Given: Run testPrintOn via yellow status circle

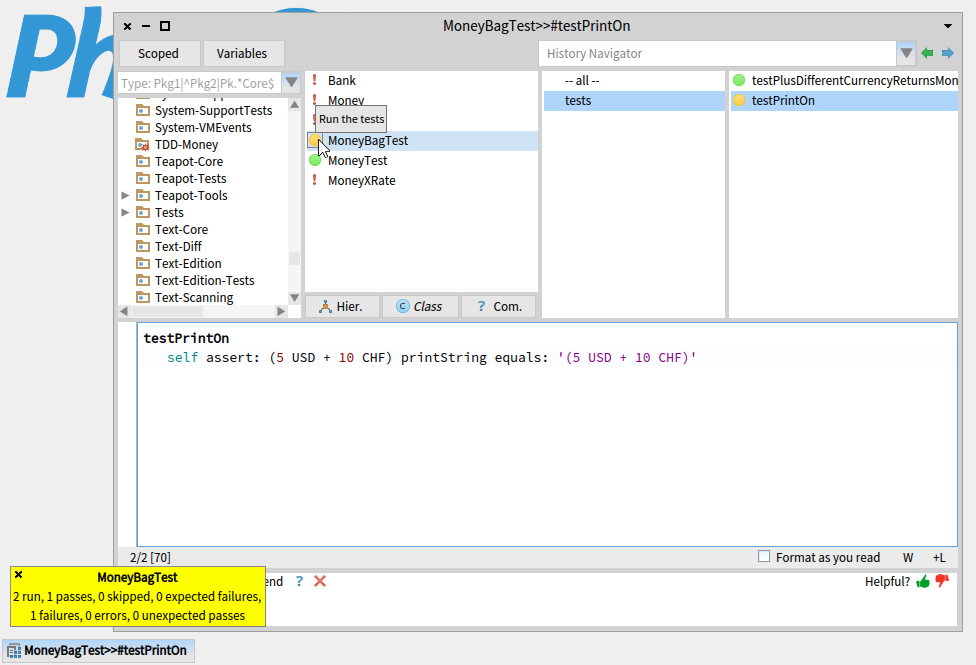Looking at the screenshot, I should (739, 100).
